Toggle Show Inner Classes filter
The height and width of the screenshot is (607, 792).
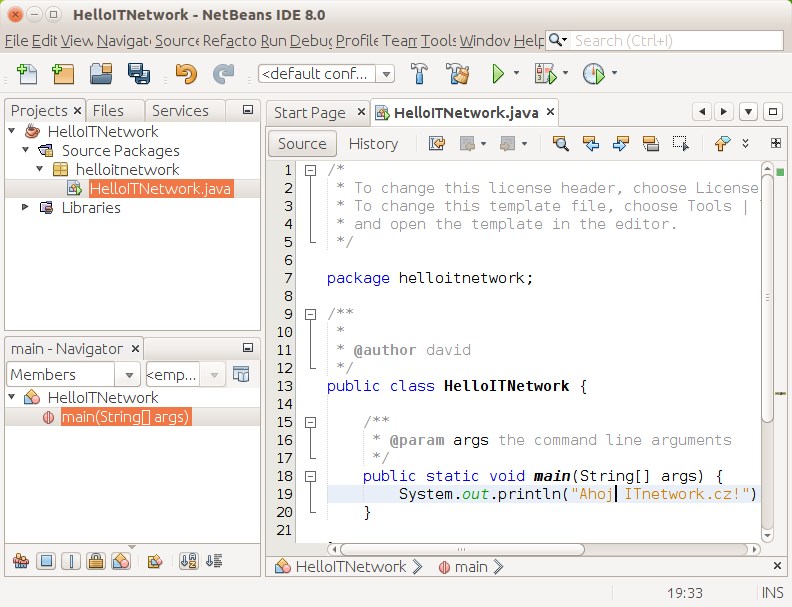[121, 561]
